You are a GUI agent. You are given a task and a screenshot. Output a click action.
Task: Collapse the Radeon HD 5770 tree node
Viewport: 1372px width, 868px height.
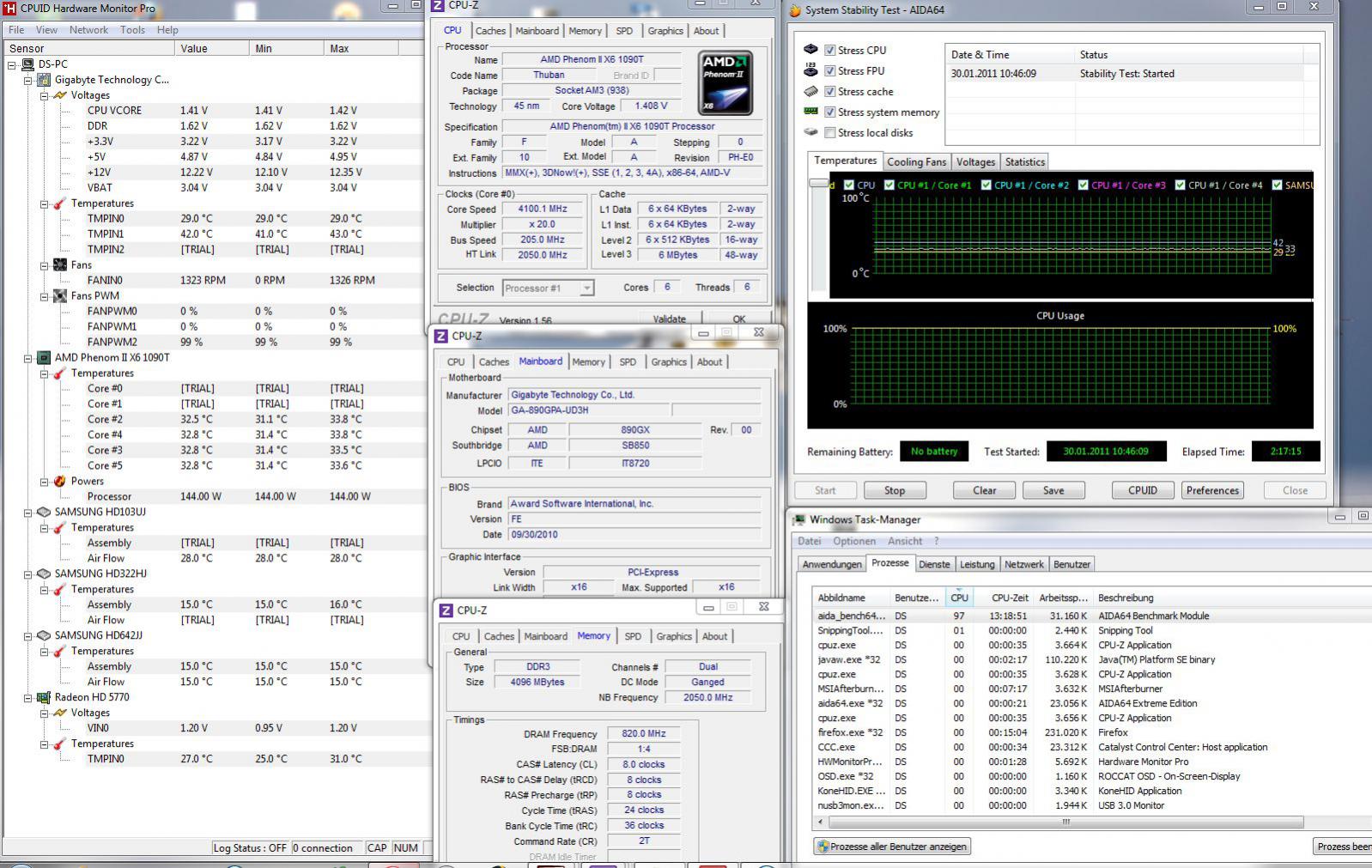(28, 698)
